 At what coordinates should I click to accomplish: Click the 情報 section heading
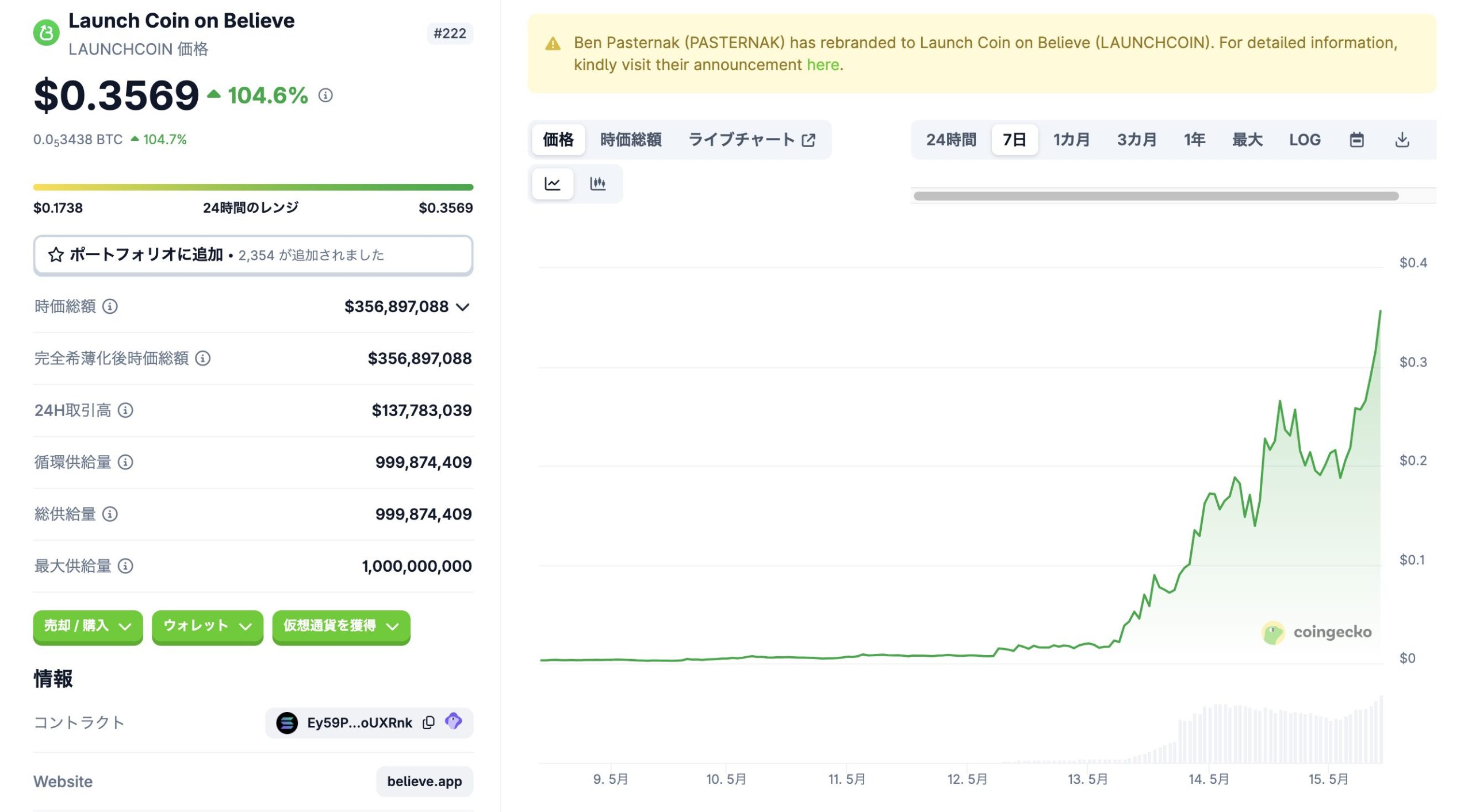tap(53, 679)
